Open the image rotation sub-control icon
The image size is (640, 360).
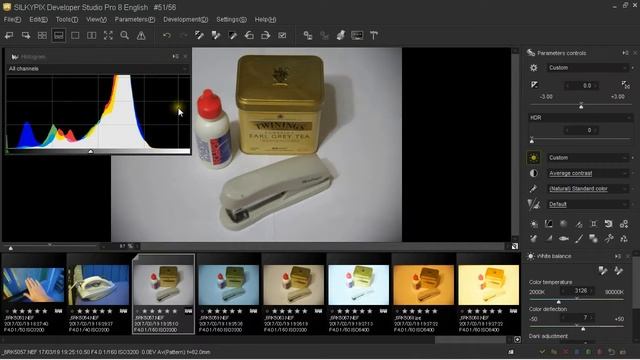click(x=609, y=224)
